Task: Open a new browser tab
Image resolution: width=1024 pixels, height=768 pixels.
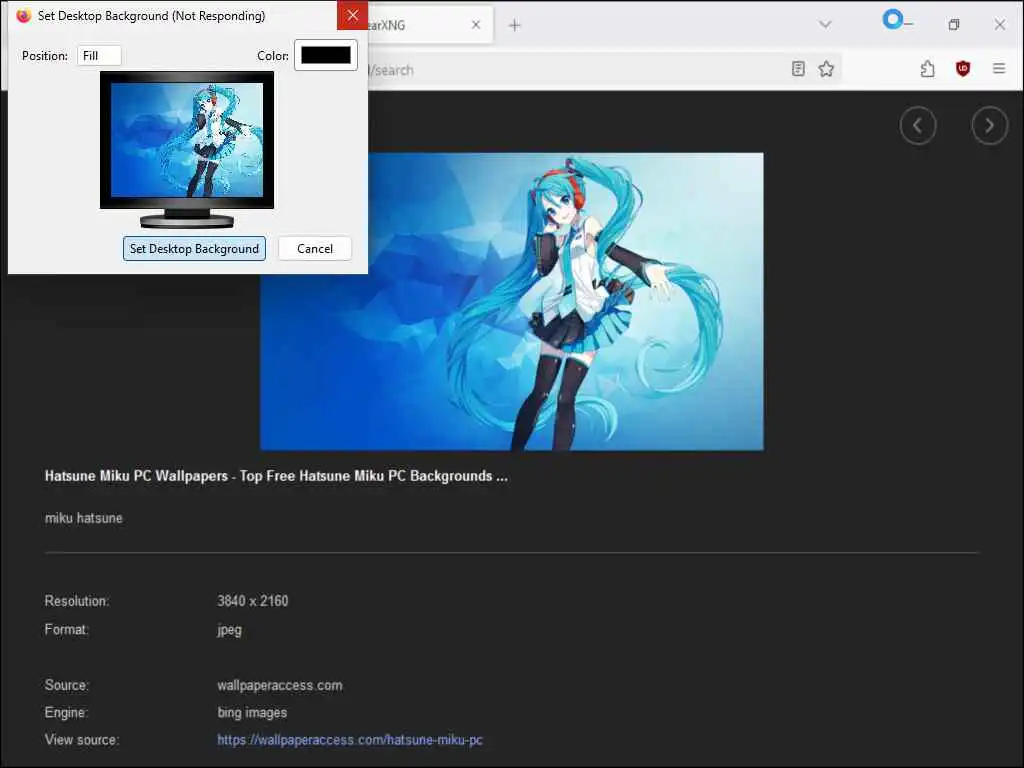Action: (x=515, y=25)
